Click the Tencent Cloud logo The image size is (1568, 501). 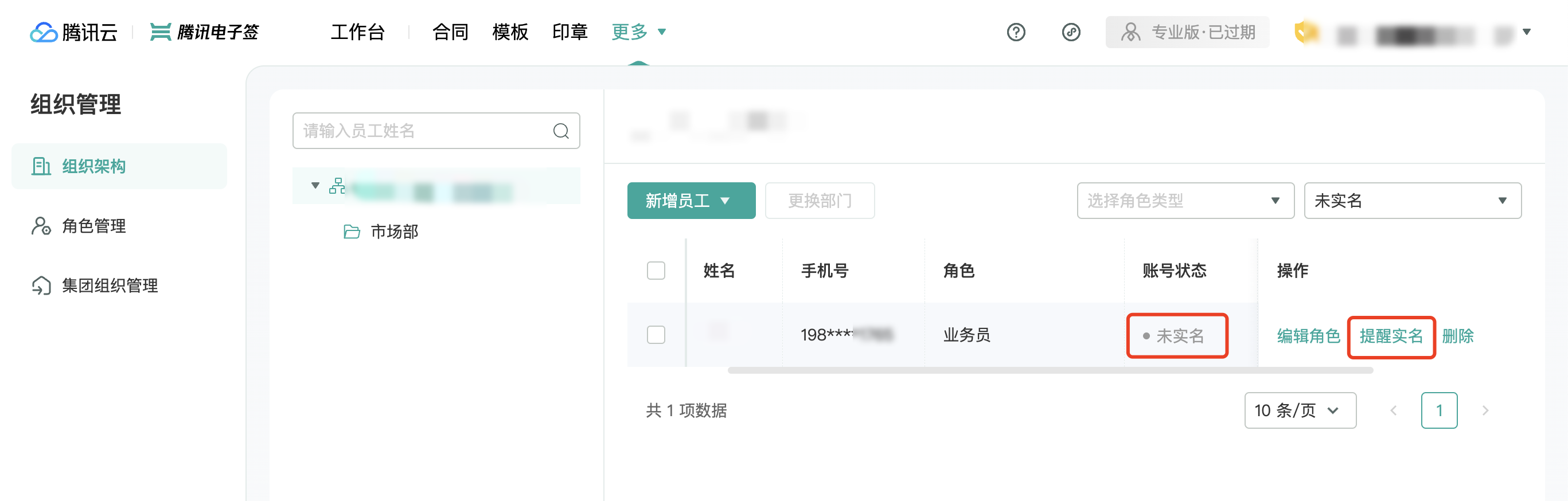point(73,32)
